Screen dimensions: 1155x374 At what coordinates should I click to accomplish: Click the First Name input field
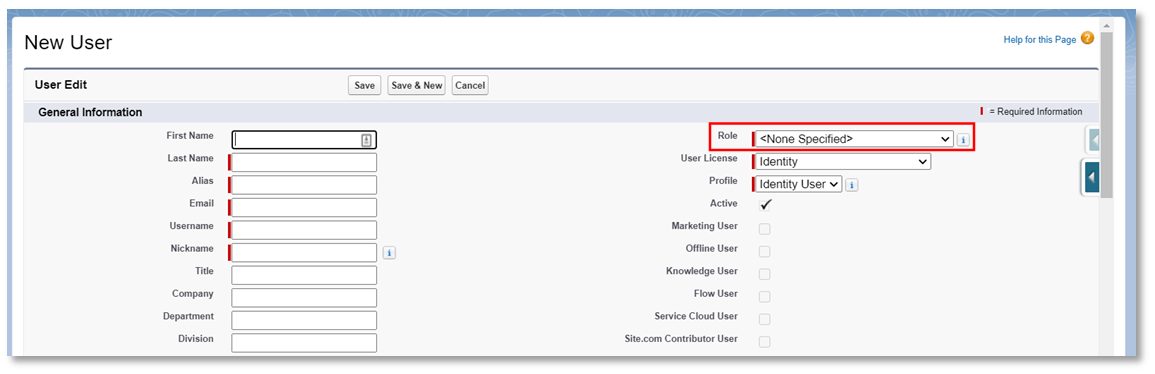(x=304, y=140)
